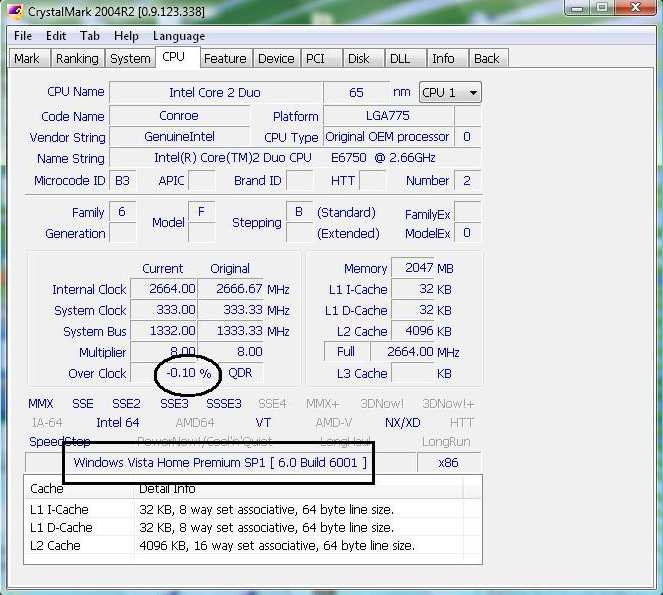The image size is (663, 595).
Task: Click the VT feature label
Action: coord(263,422)
